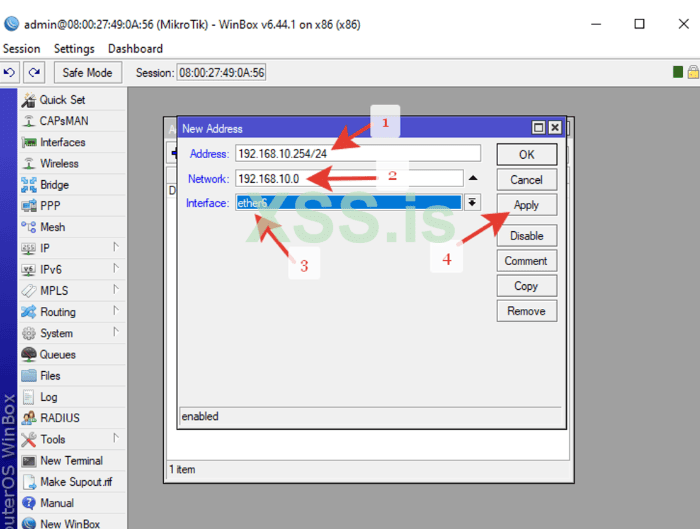Click the System gear icon
Image resolution: width=700 pixels, height=530 pixels.
tap(29, 333)
